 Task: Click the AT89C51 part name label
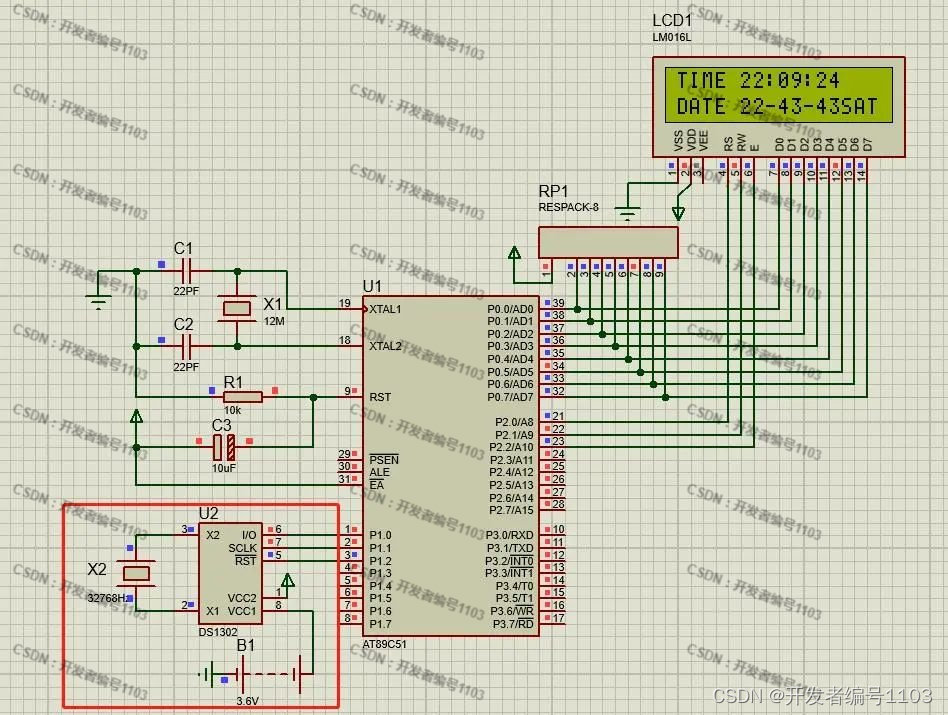point(385,644)
